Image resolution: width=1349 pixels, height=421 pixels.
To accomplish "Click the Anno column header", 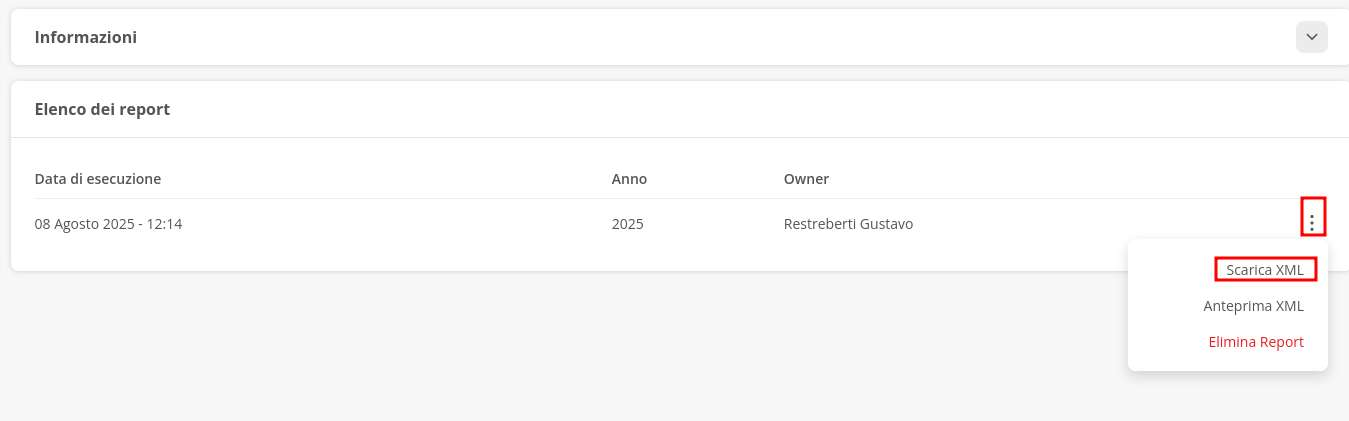I will click(629, 179).
